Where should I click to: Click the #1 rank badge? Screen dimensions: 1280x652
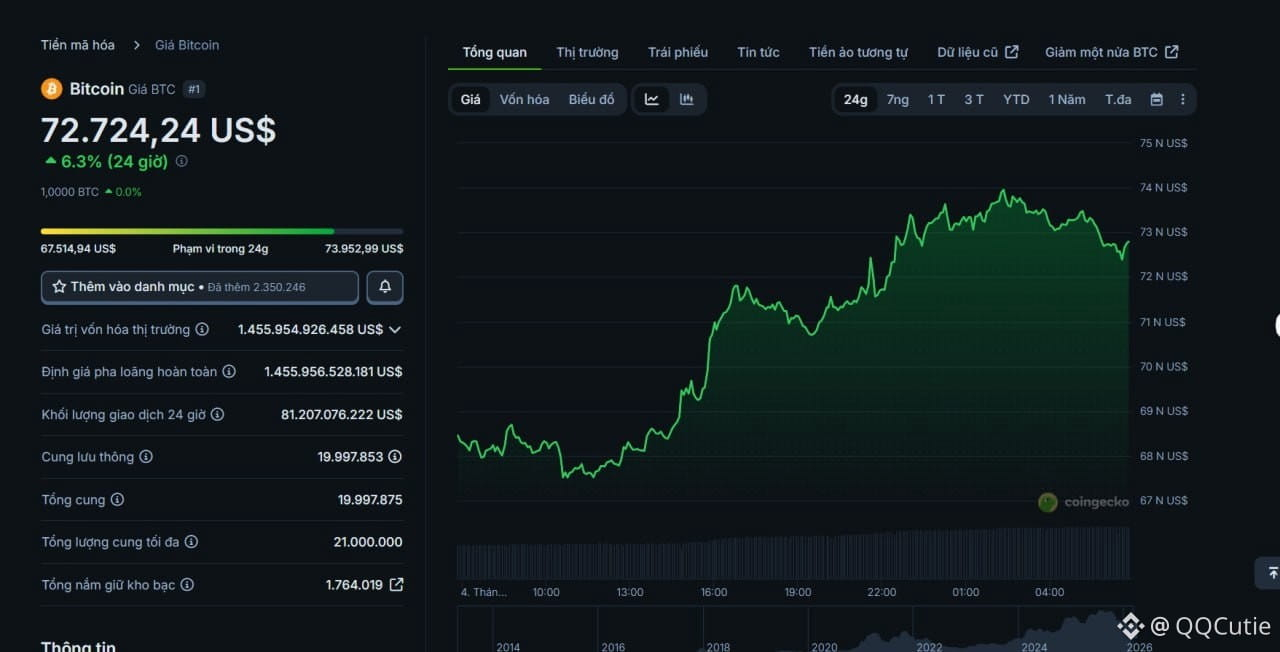click(x=194, y=89)
